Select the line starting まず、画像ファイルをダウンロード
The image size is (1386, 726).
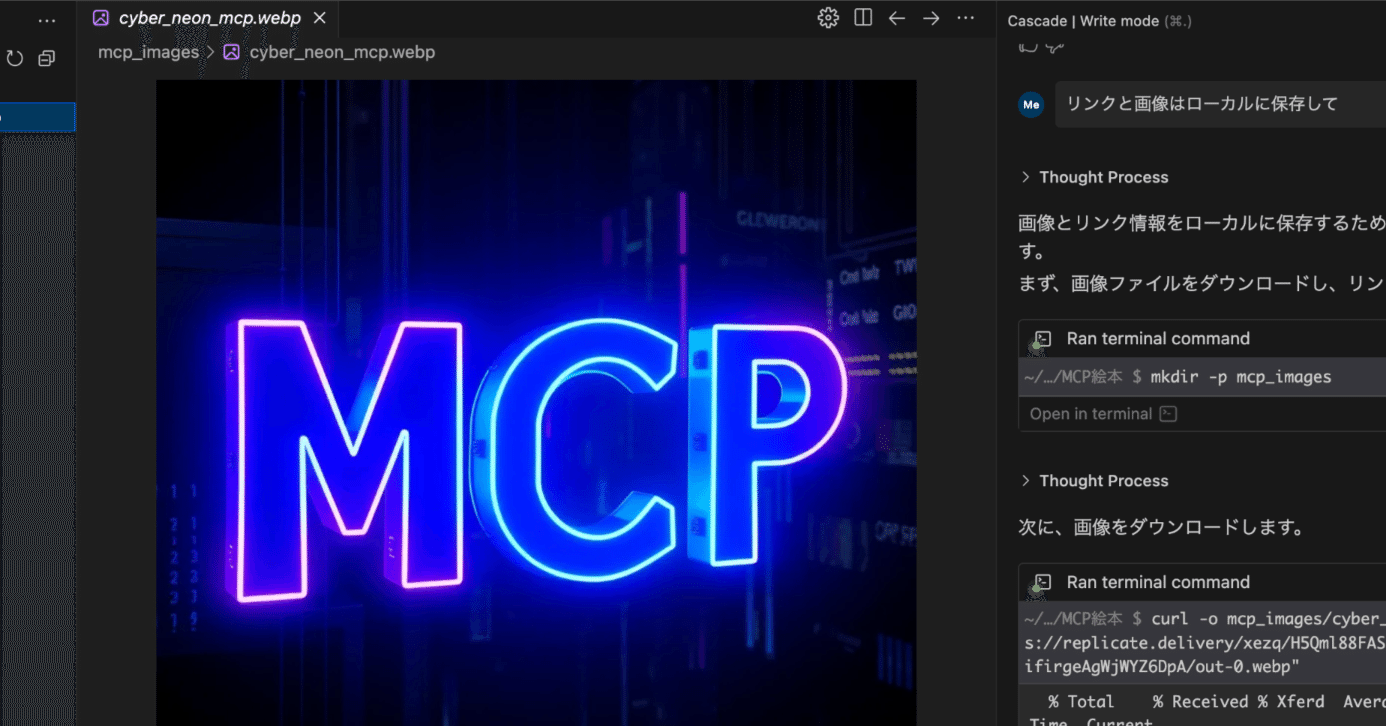pyautogui.click(x=1202, y=284)
